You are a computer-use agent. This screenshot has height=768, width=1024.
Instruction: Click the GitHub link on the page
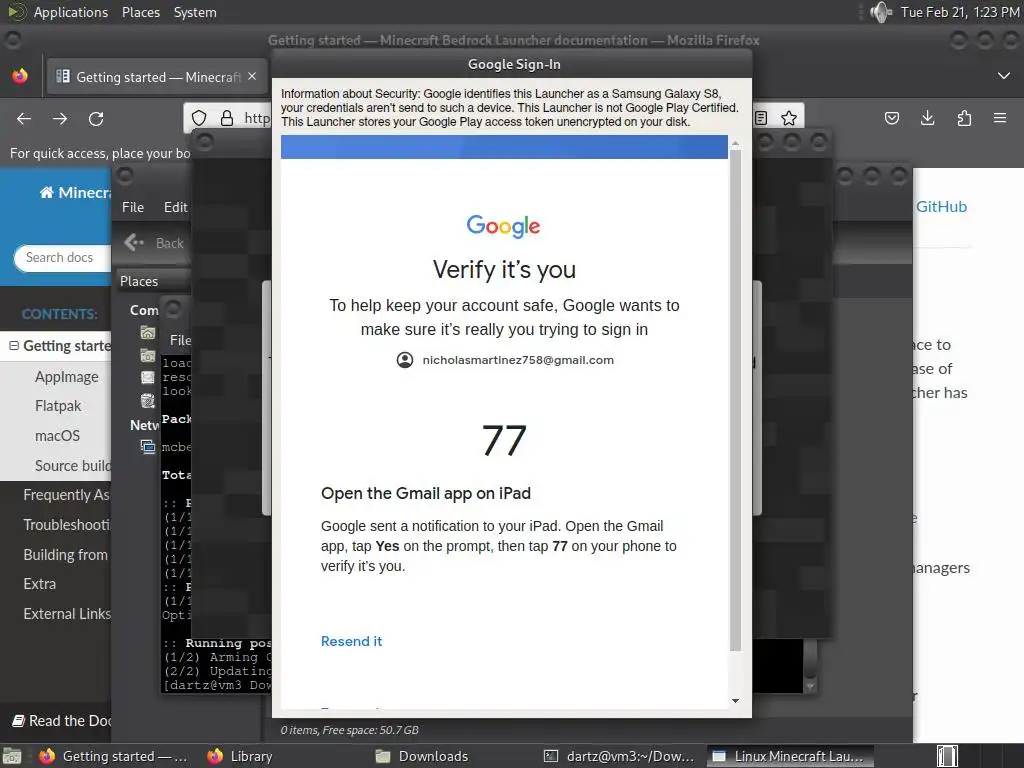pos(941,206)
